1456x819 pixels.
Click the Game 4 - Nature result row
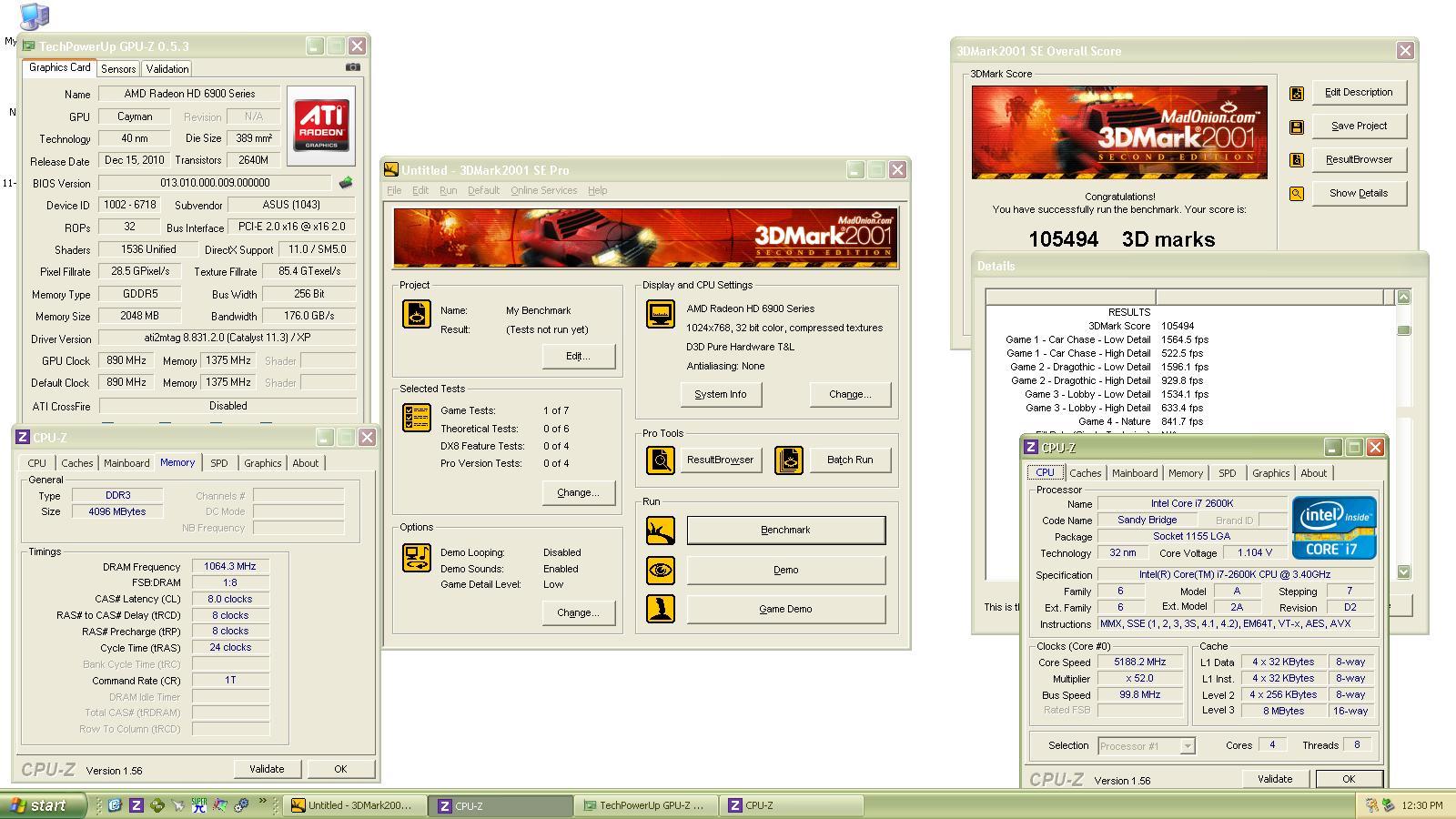[1188, 422]
